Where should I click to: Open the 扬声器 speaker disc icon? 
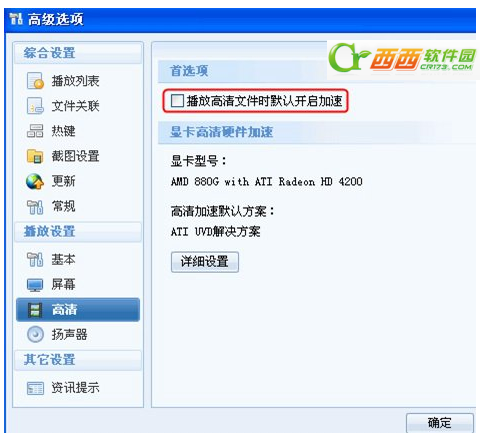pyautogui.click(x=35, y=334)
